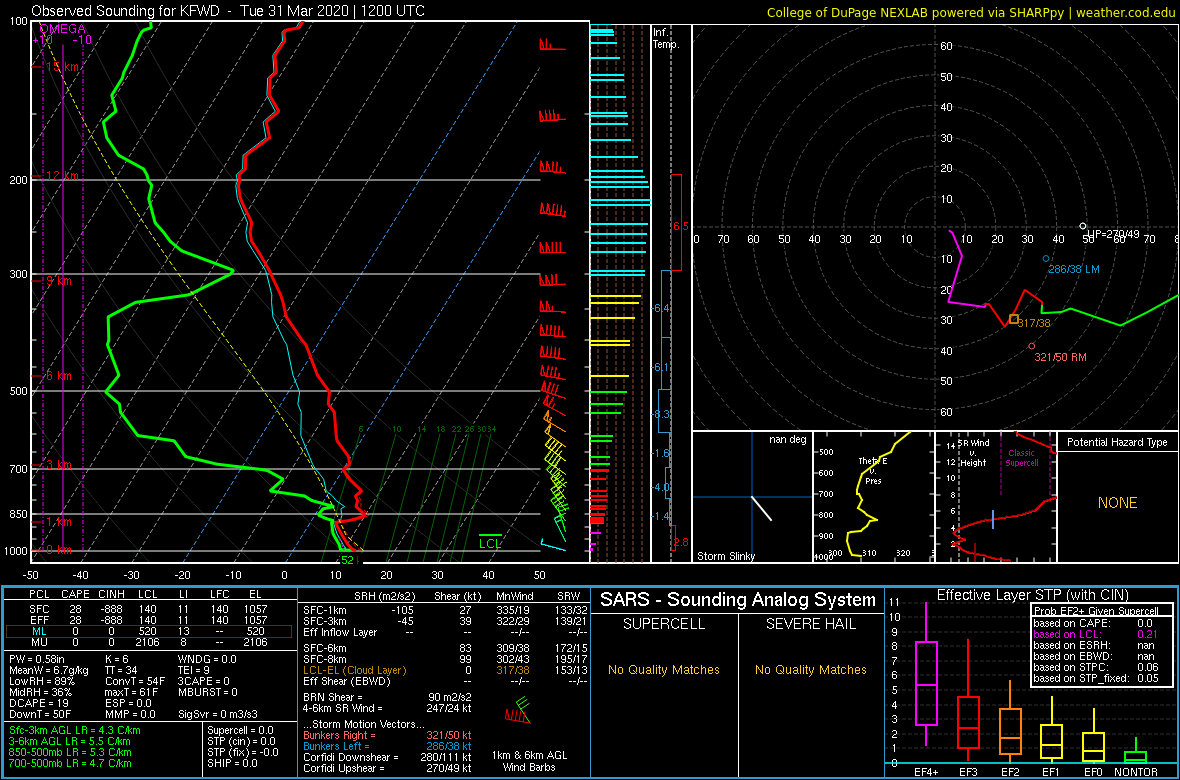The height and width of the screenshot is (780, 1180).
Task: Click the green LCL marker on the skew-T
Action: pos(489,542)
